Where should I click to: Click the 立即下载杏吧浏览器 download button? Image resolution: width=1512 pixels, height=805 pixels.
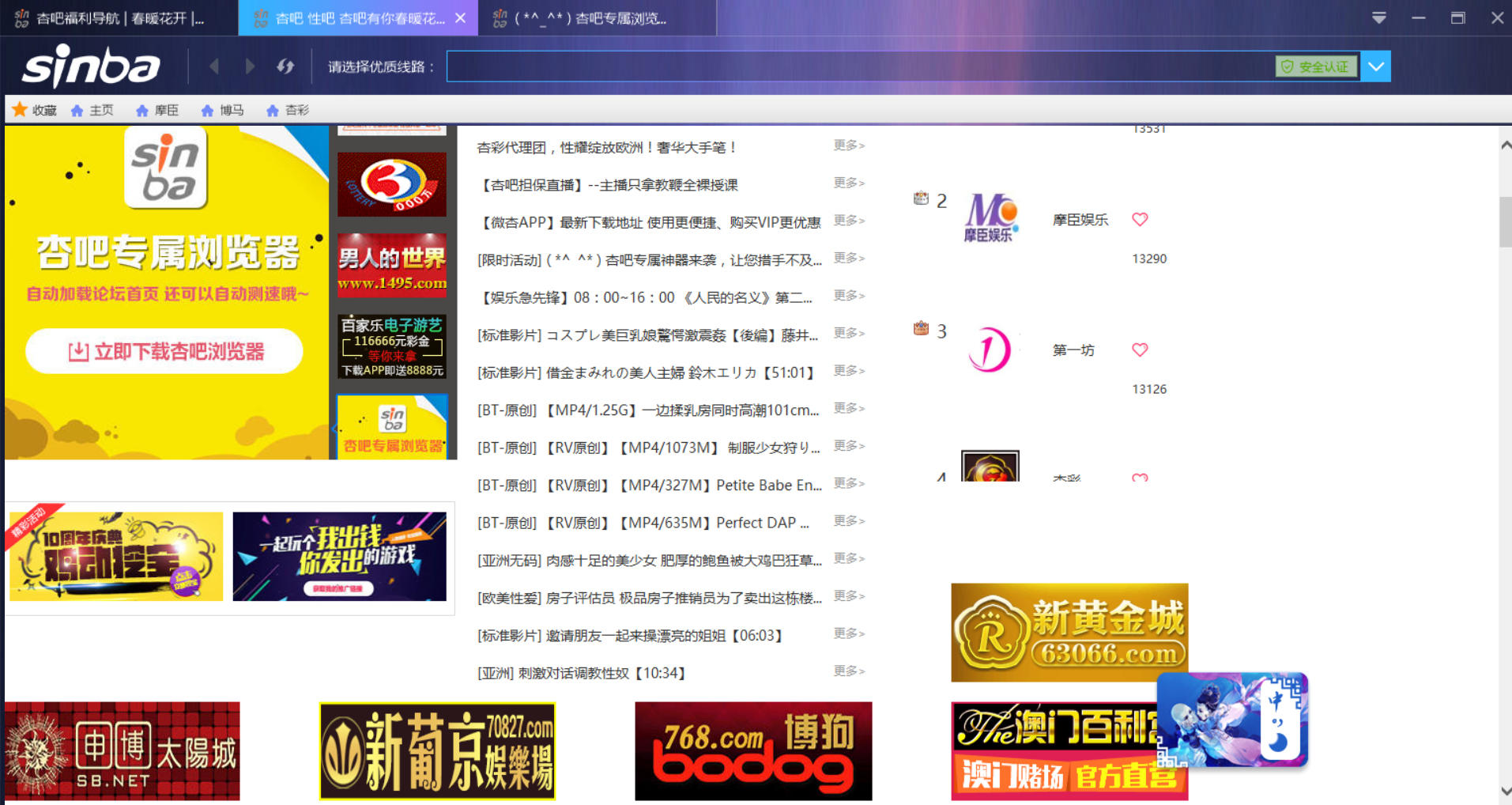click(x=164, y=351)
